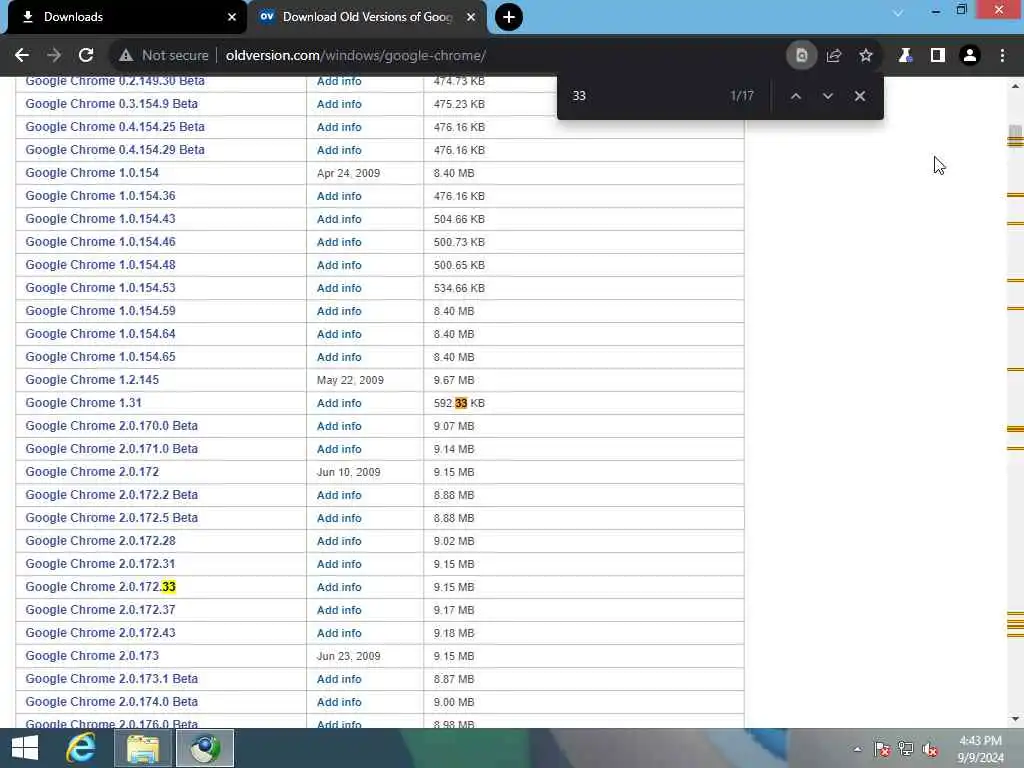The height and width of the screenshot is (768, 1024).
Task: Click Add info for Chrome 2.0.172.43
Action: click(x=339, y=633)
